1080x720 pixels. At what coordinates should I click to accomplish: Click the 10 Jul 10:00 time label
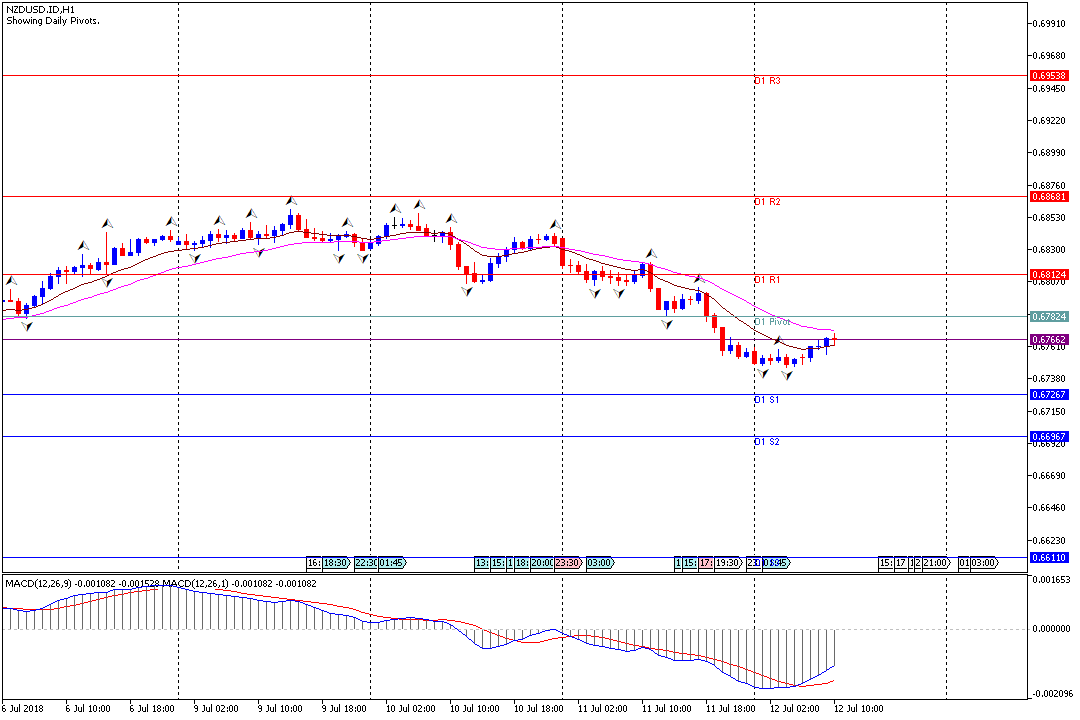point(475,708)
